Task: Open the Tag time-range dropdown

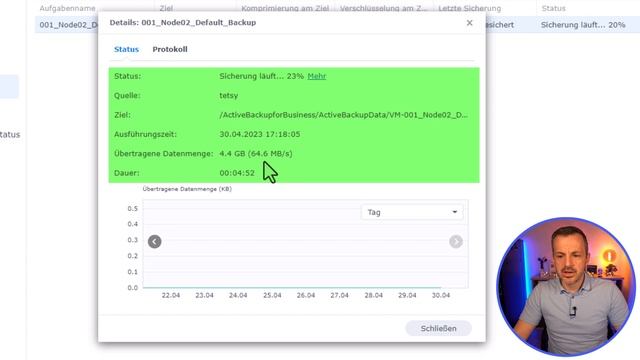Action: [x=412, y=212]
